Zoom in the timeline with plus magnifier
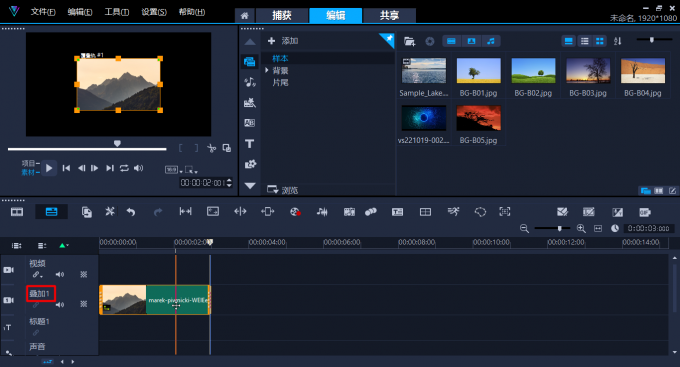Screen dimensions: 680x367 [x=581, y=228]
